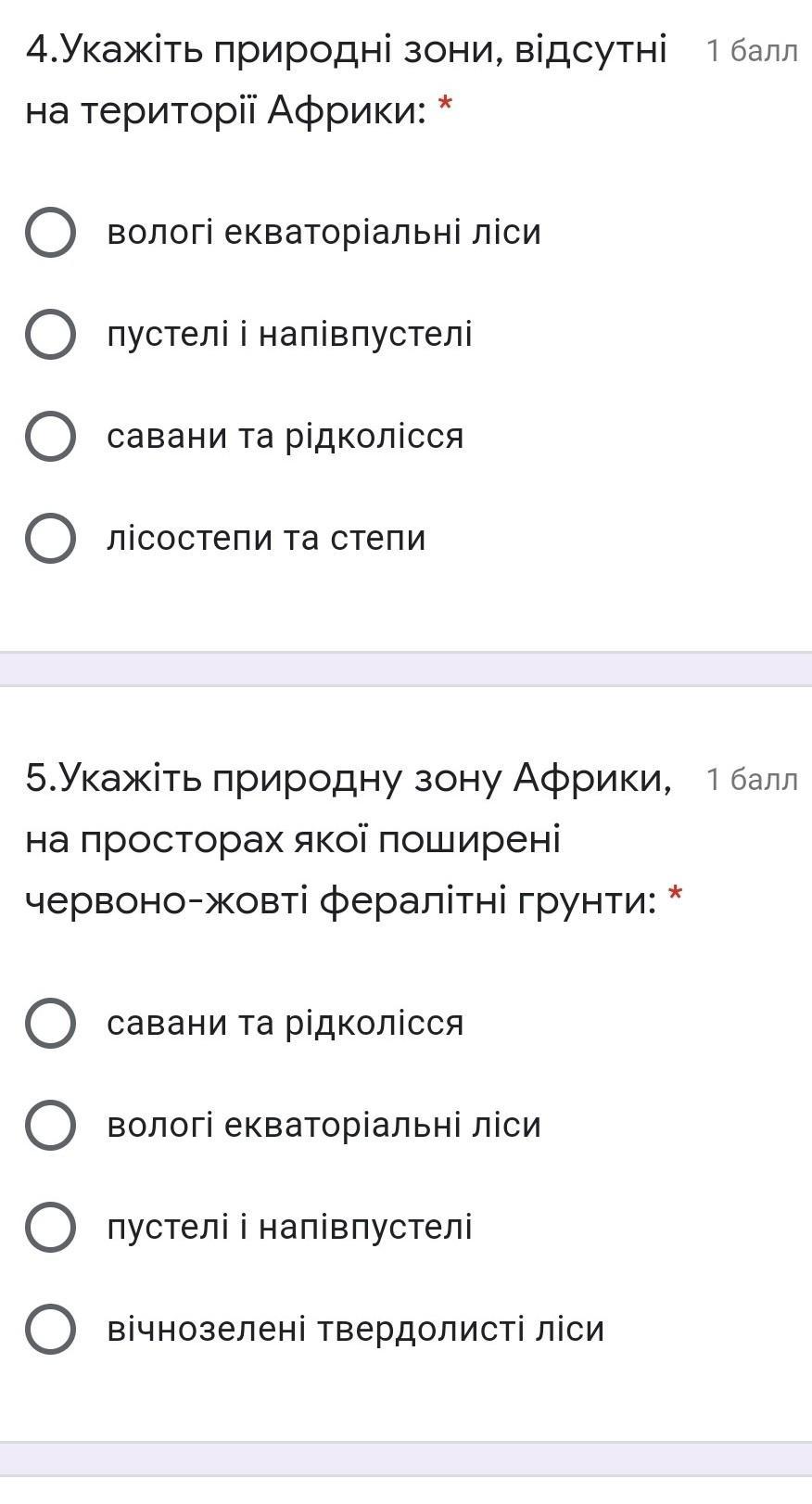
Task: Pick question 5 radio circle "пустелі і напівпустелі"
Action: [x=50, y=1227]
